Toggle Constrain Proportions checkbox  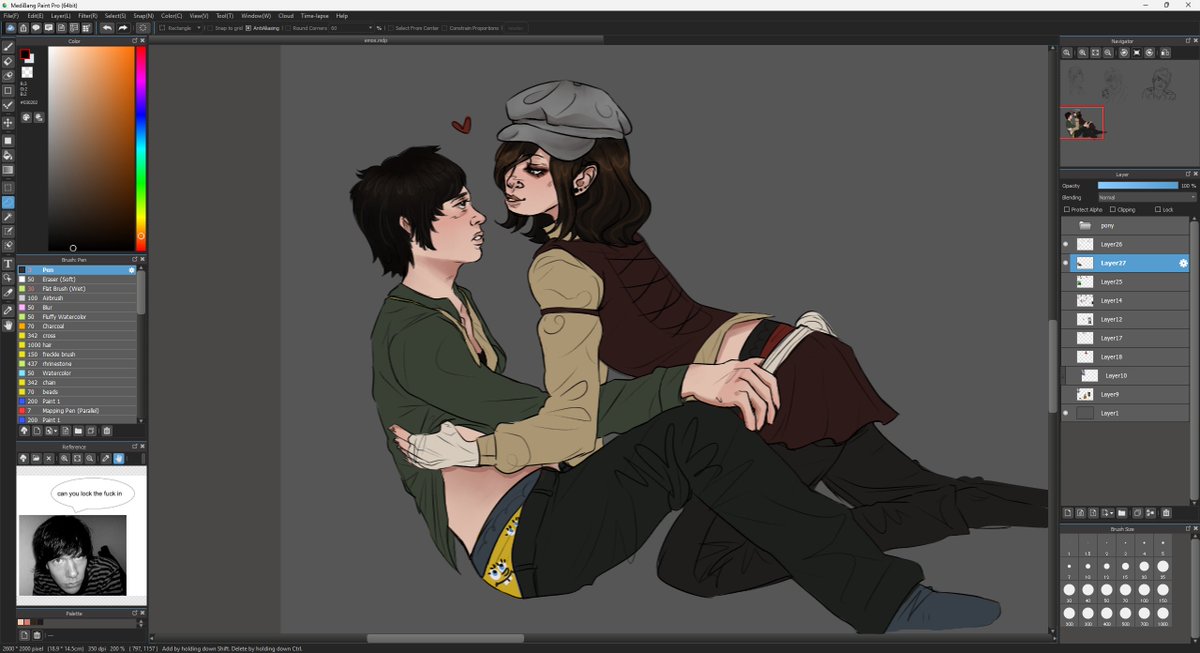pos(445,28)
